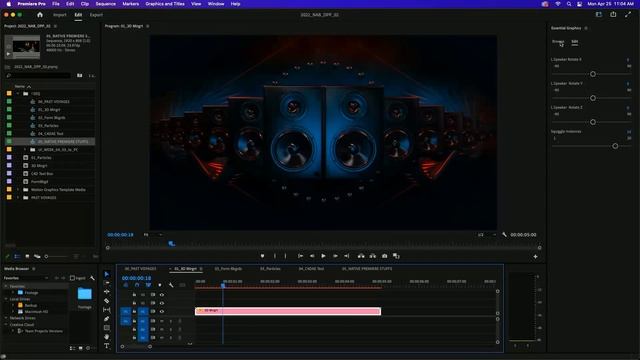Select the Track Select Forward tool
Viewport: 640px width, 360px height.
tap(107, 283)
